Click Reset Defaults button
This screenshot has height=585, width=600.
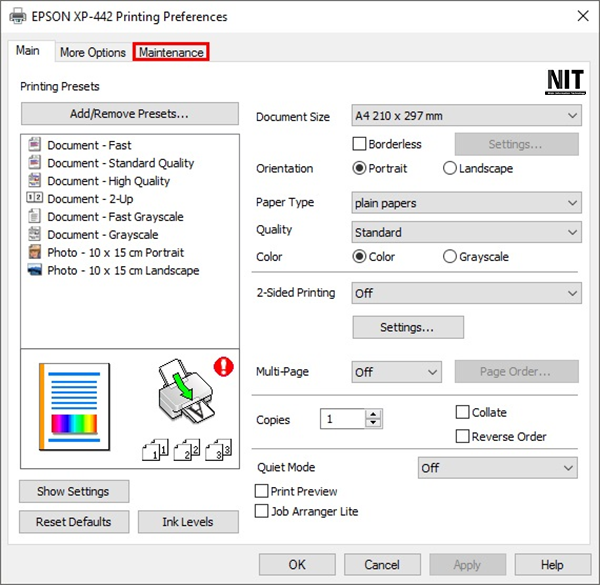(x=74, y=522)
